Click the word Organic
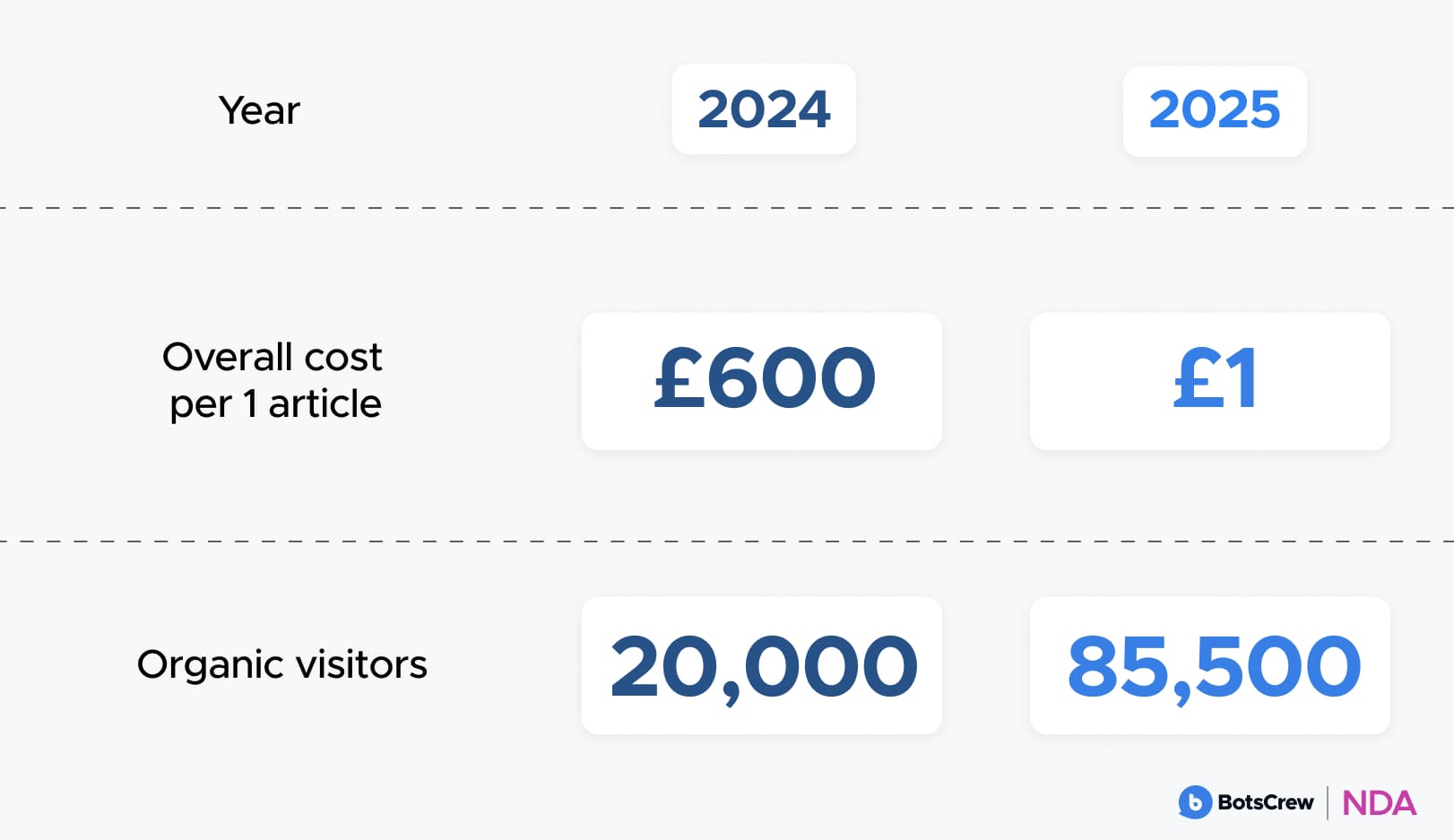This screenshot has height=840, width=1454. click(211, 665)
